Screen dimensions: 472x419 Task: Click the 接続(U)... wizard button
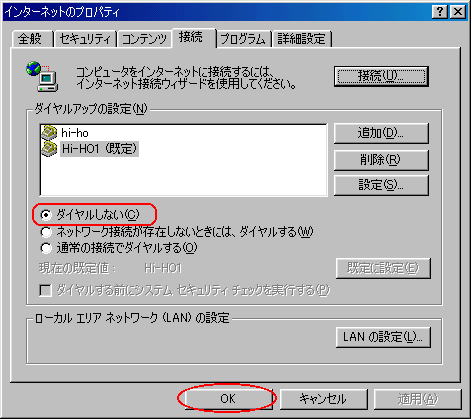(381, 76)
